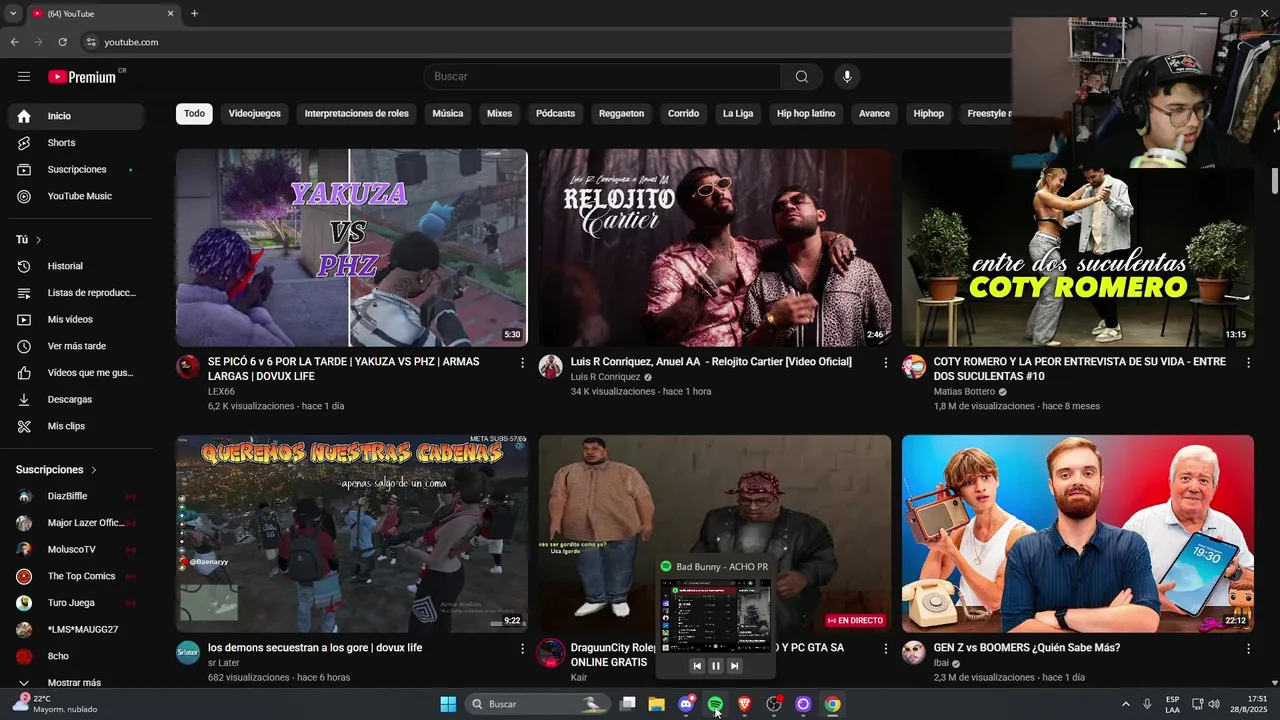Skip to next Spotify track

[x=734, y=666]
